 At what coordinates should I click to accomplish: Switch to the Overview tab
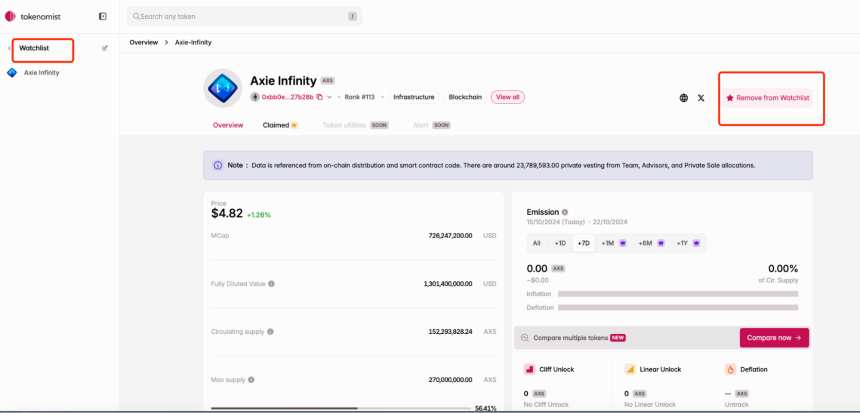click(x=228, y=125)
